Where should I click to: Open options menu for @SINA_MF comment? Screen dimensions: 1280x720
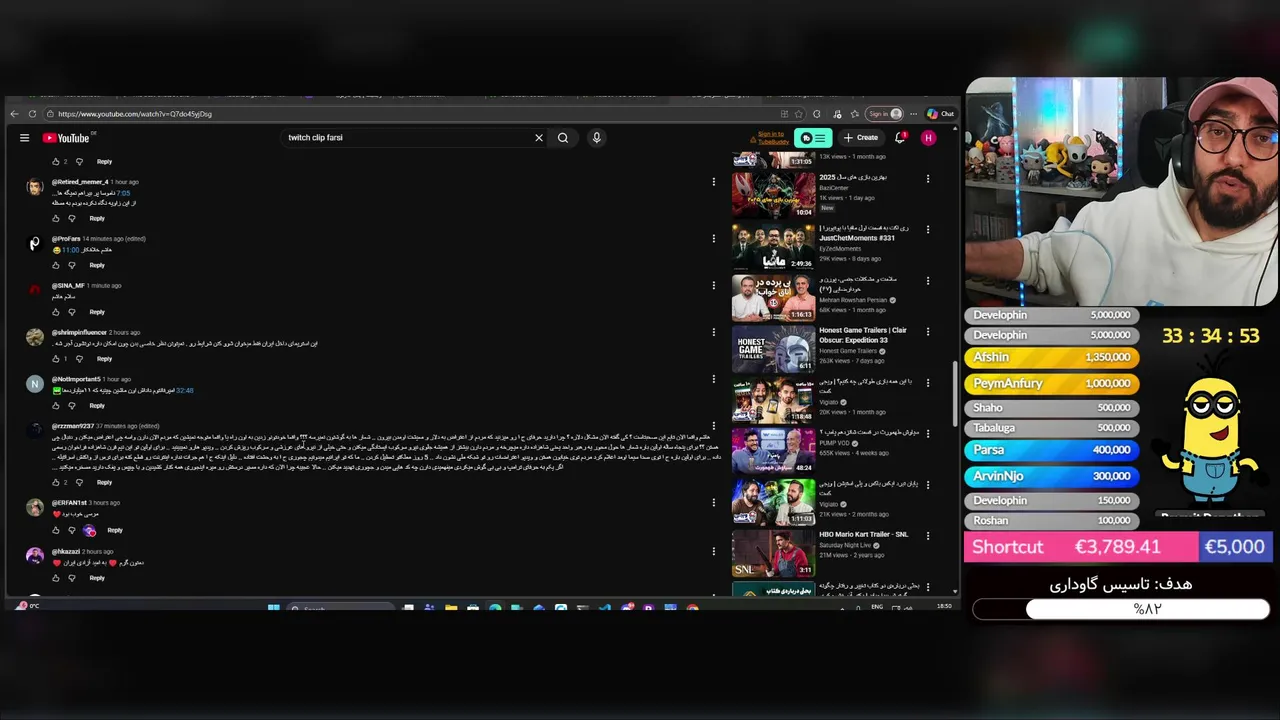(x=713, y=285)
